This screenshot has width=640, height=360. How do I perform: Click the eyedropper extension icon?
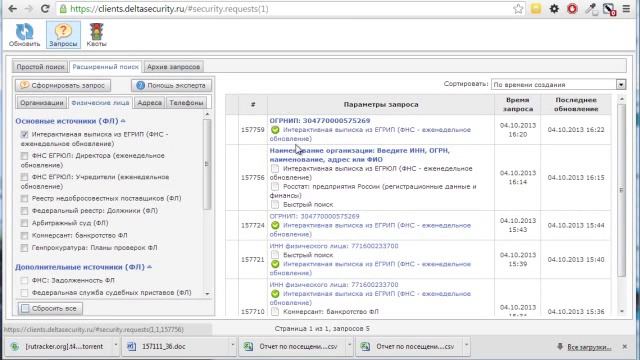pyautogui.click(x=591, y=9)
